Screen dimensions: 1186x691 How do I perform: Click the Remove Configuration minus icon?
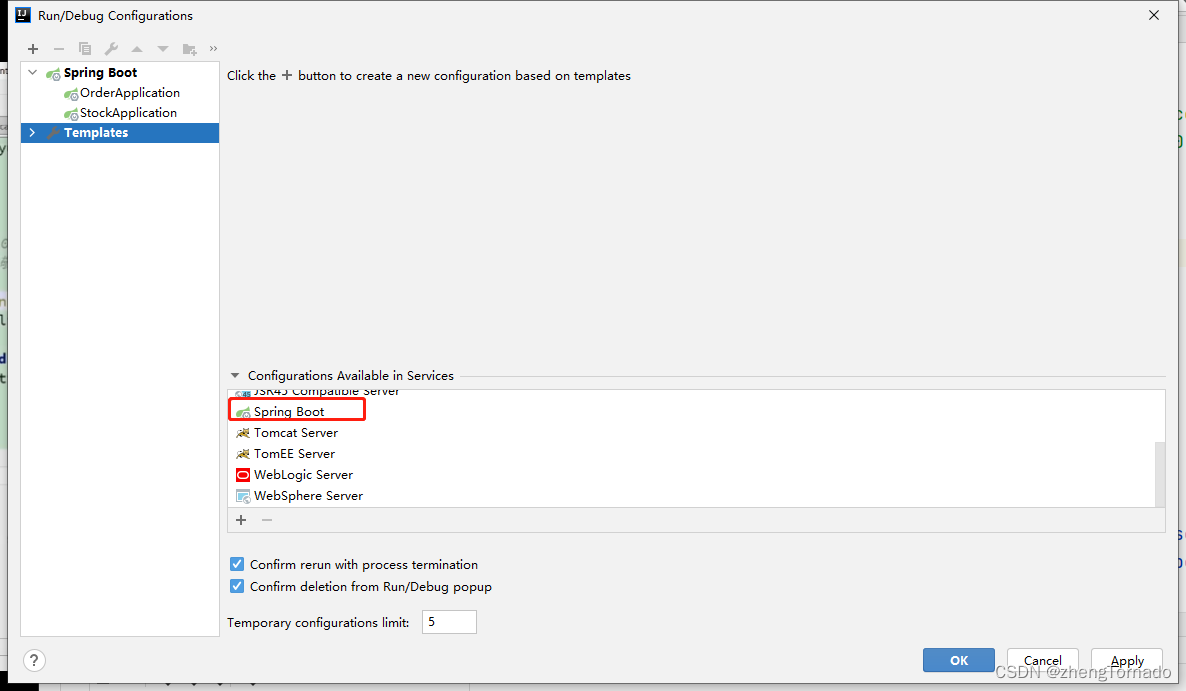59,49
